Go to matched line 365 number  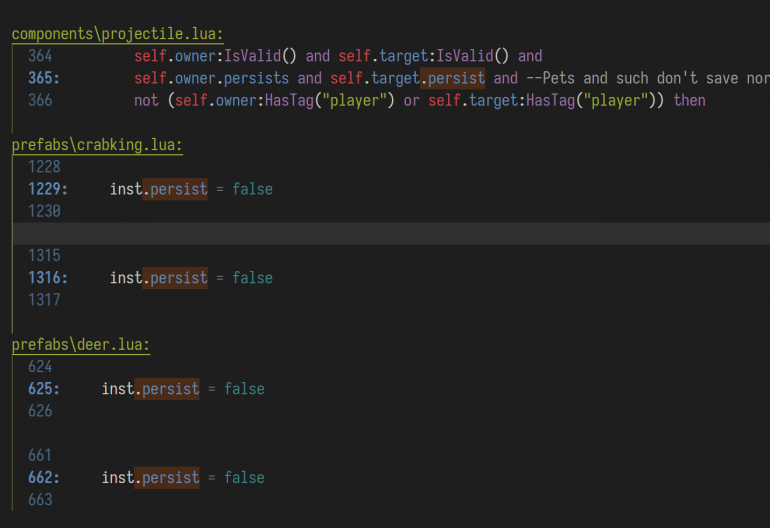pos(44,78)
